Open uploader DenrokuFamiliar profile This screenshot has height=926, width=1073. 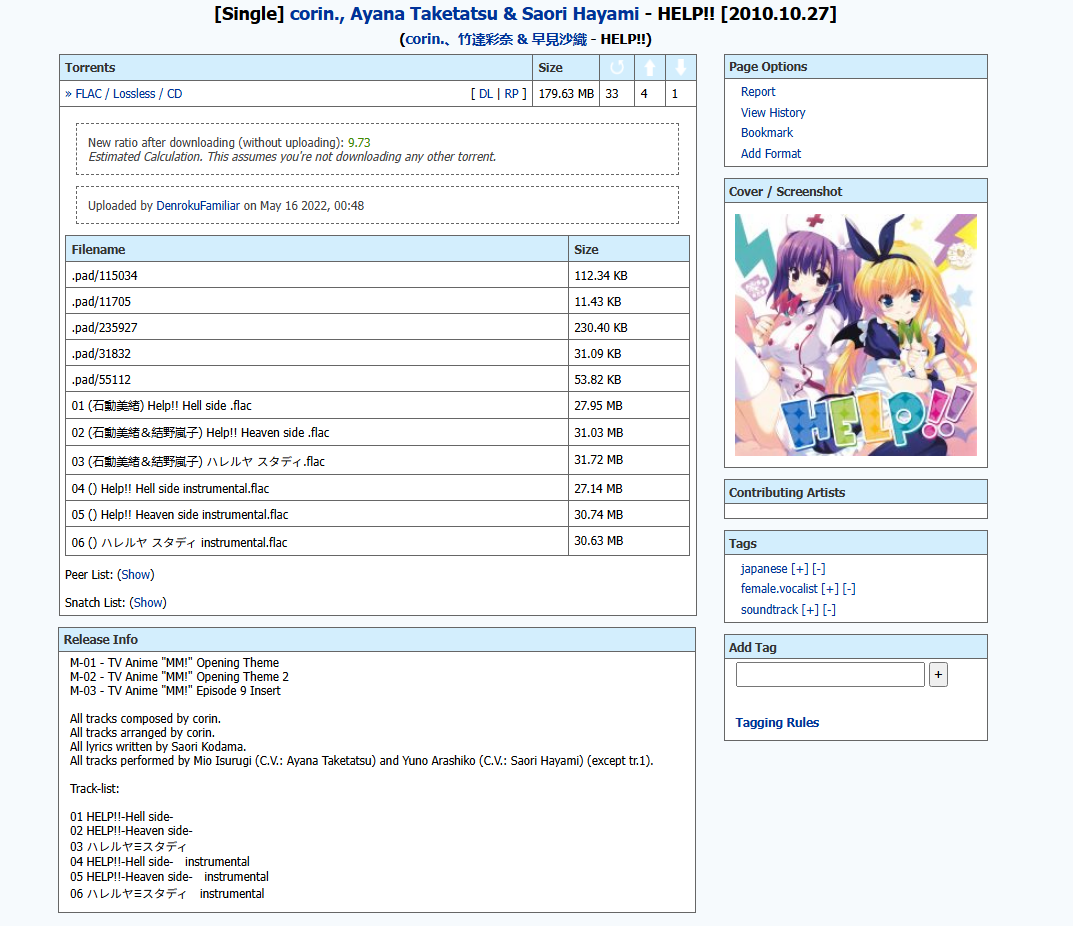198,205
